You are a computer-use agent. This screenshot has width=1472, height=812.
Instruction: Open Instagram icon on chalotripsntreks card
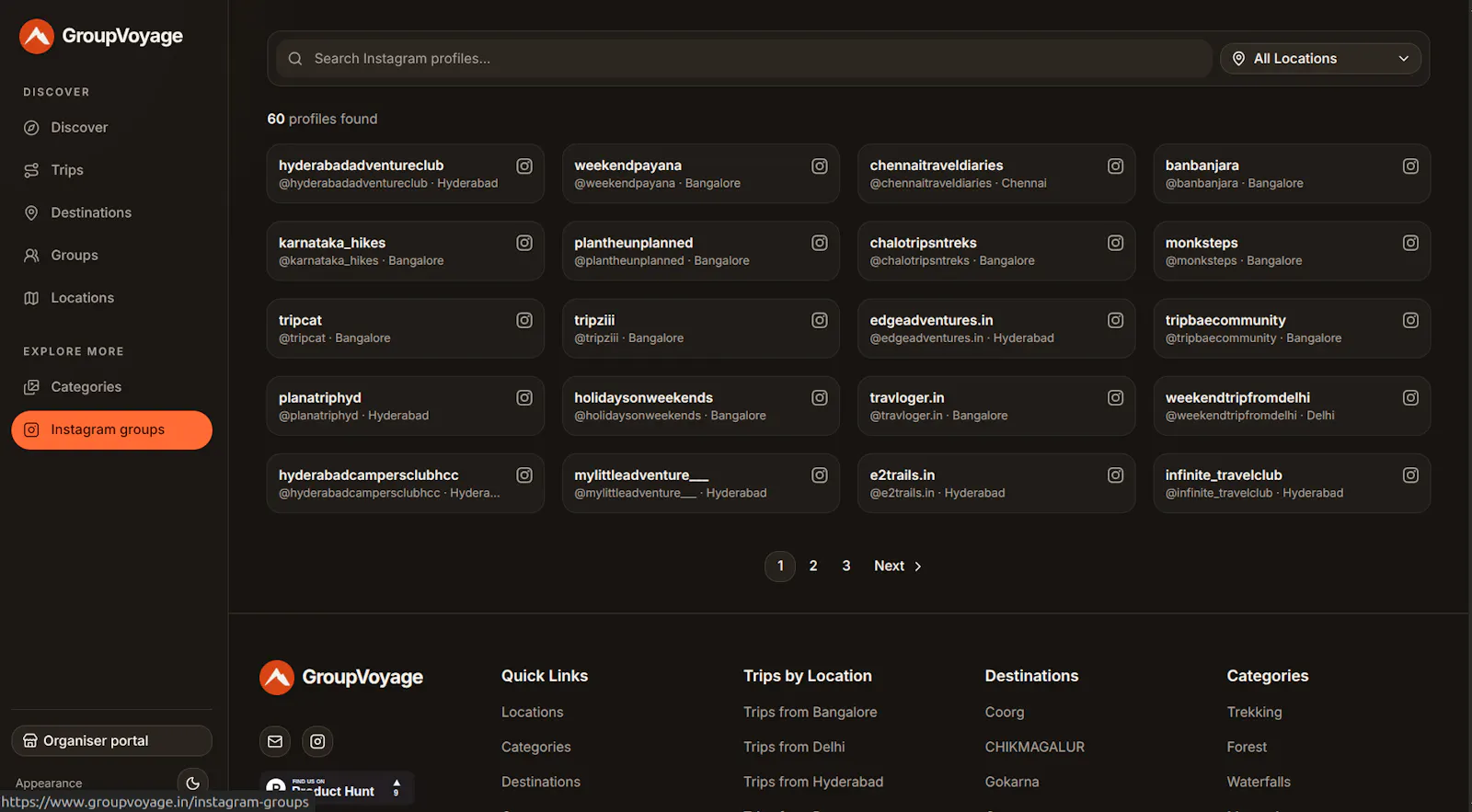(x=1115, y=243)
